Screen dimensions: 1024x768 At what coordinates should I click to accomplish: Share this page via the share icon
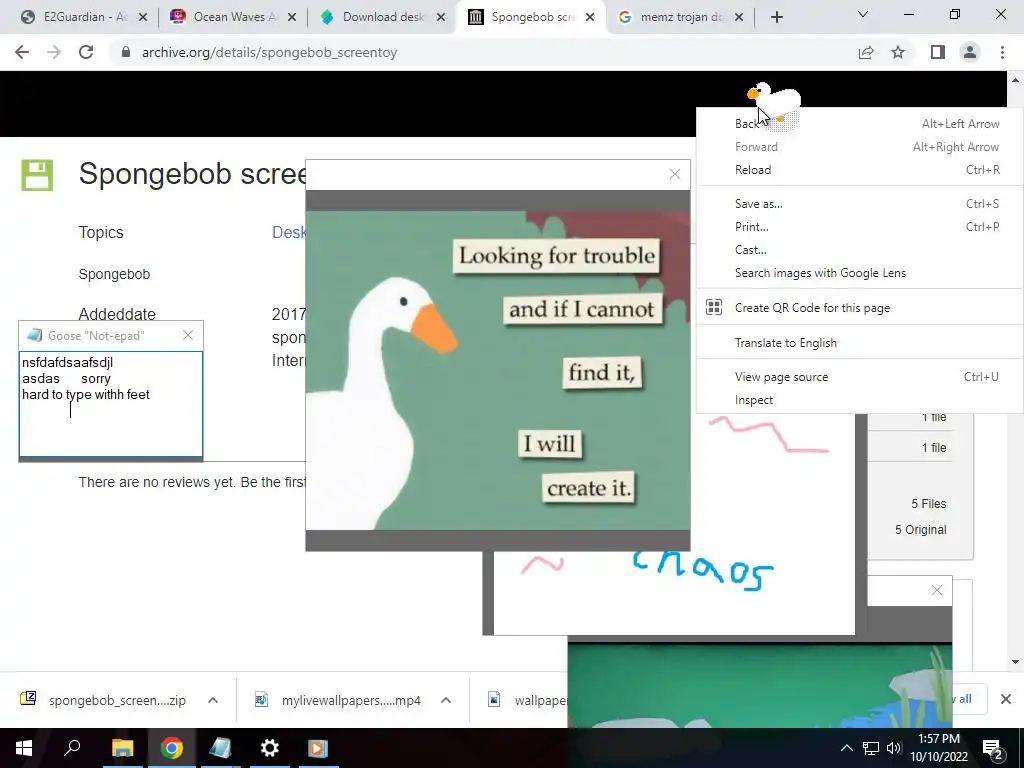pos(866,52)
